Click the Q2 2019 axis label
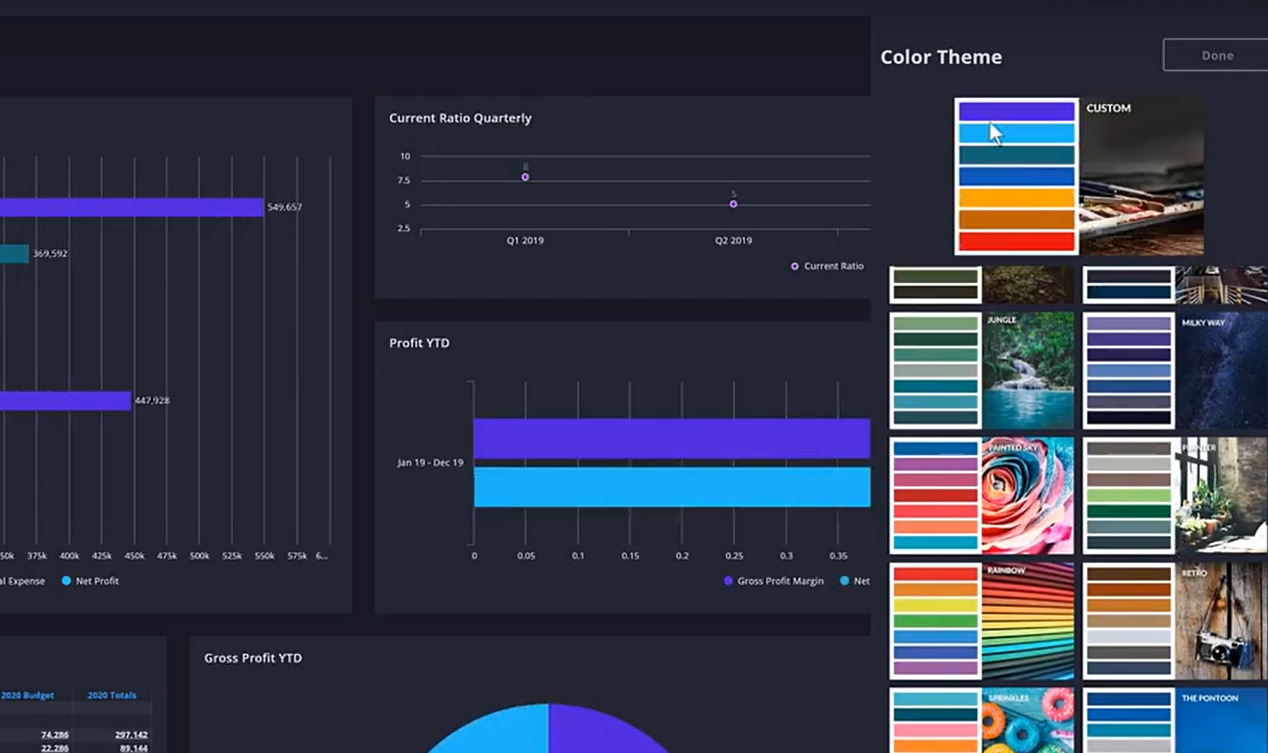1268x753 pixels. (x=733, y=241)
